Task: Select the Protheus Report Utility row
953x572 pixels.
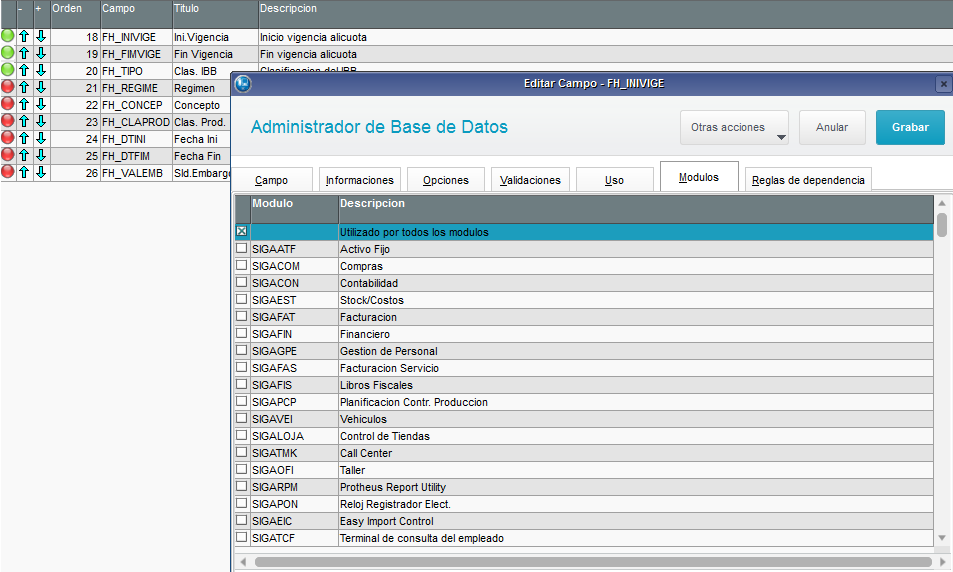Action: pos(584,487)
